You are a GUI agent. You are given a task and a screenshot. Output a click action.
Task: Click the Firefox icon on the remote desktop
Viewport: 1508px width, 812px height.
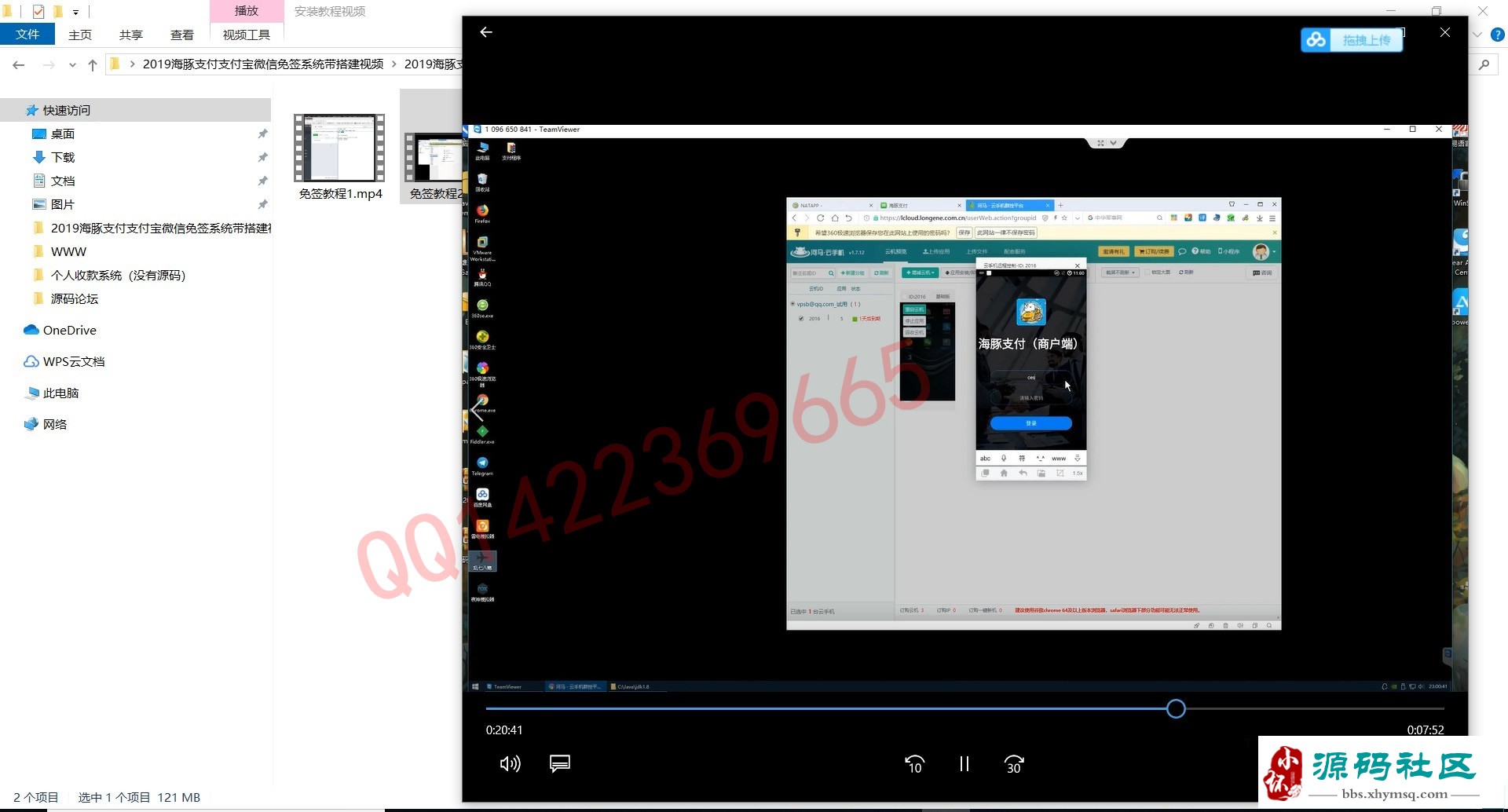pos(482,213)
